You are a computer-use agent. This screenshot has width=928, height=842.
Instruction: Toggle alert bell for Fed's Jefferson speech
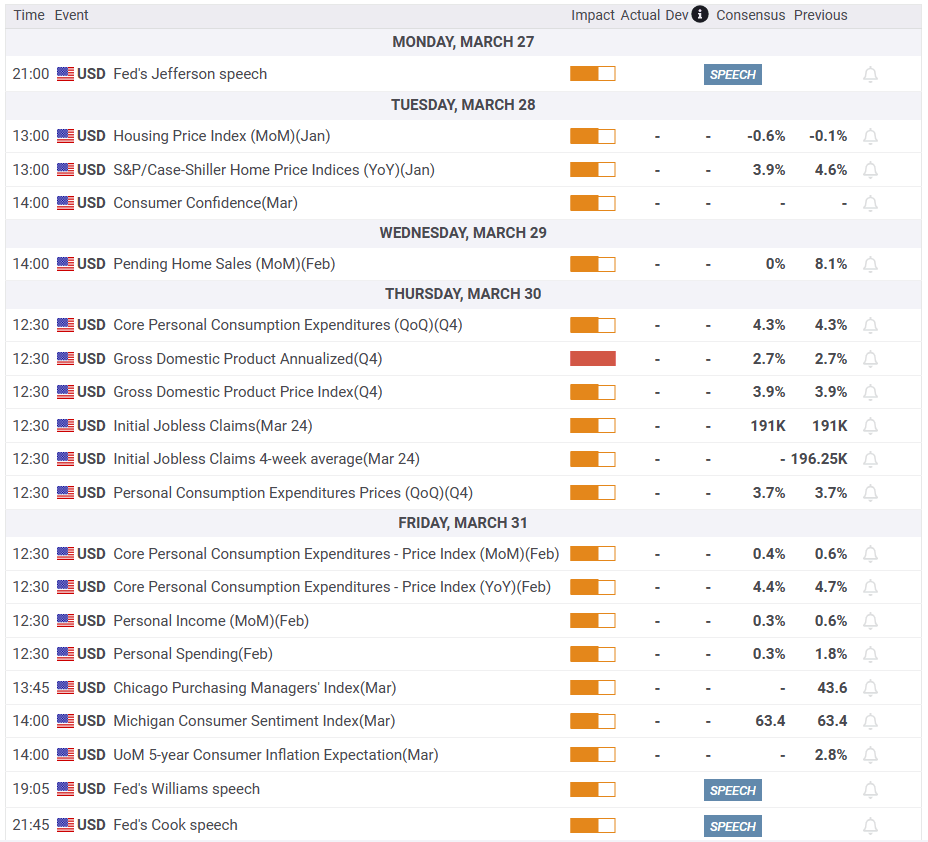coord(870,74)
